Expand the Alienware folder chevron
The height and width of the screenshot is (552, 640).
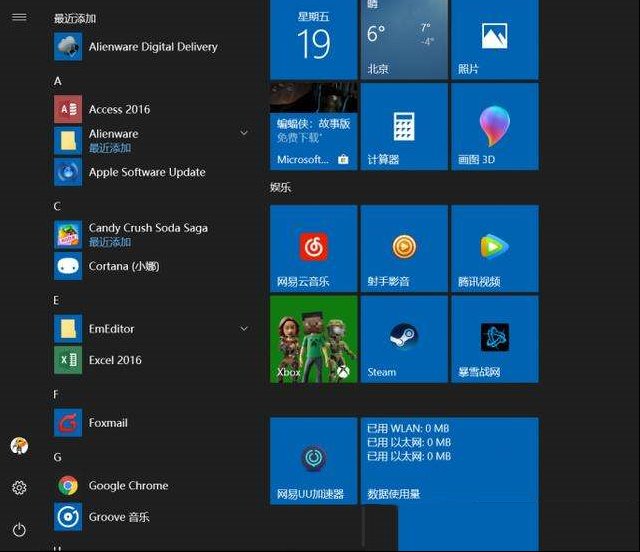point(244,133)
